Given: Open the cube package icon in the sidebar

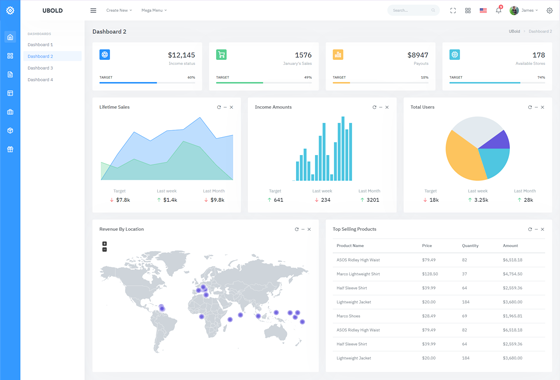Looking at the screenshot, I should pyautogui.click(x=10, y=131).
